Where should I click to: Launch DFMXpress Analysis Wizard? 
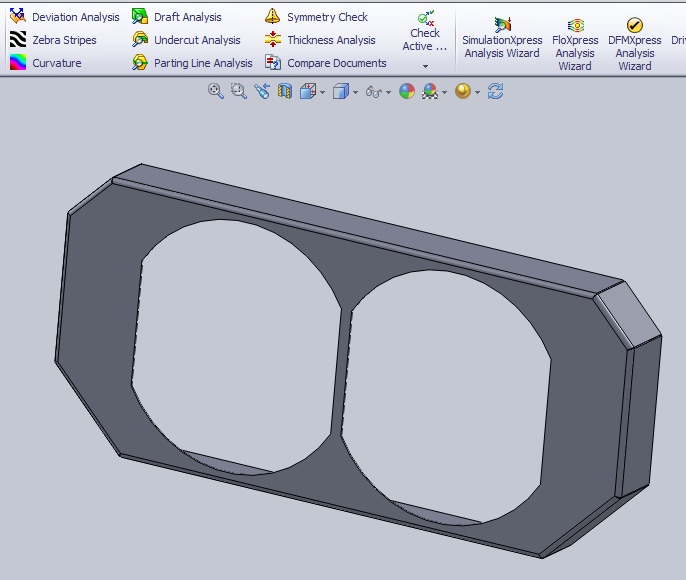pos(634,45)
